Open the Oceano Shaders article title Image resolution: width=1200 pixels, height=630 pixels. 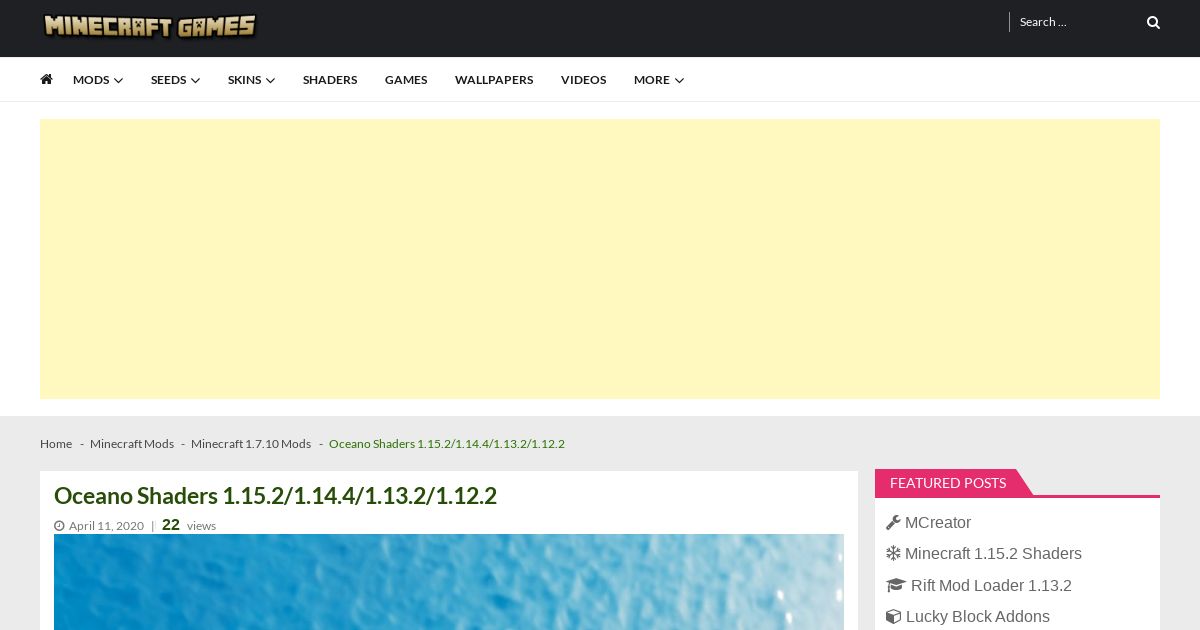point(275,496)
